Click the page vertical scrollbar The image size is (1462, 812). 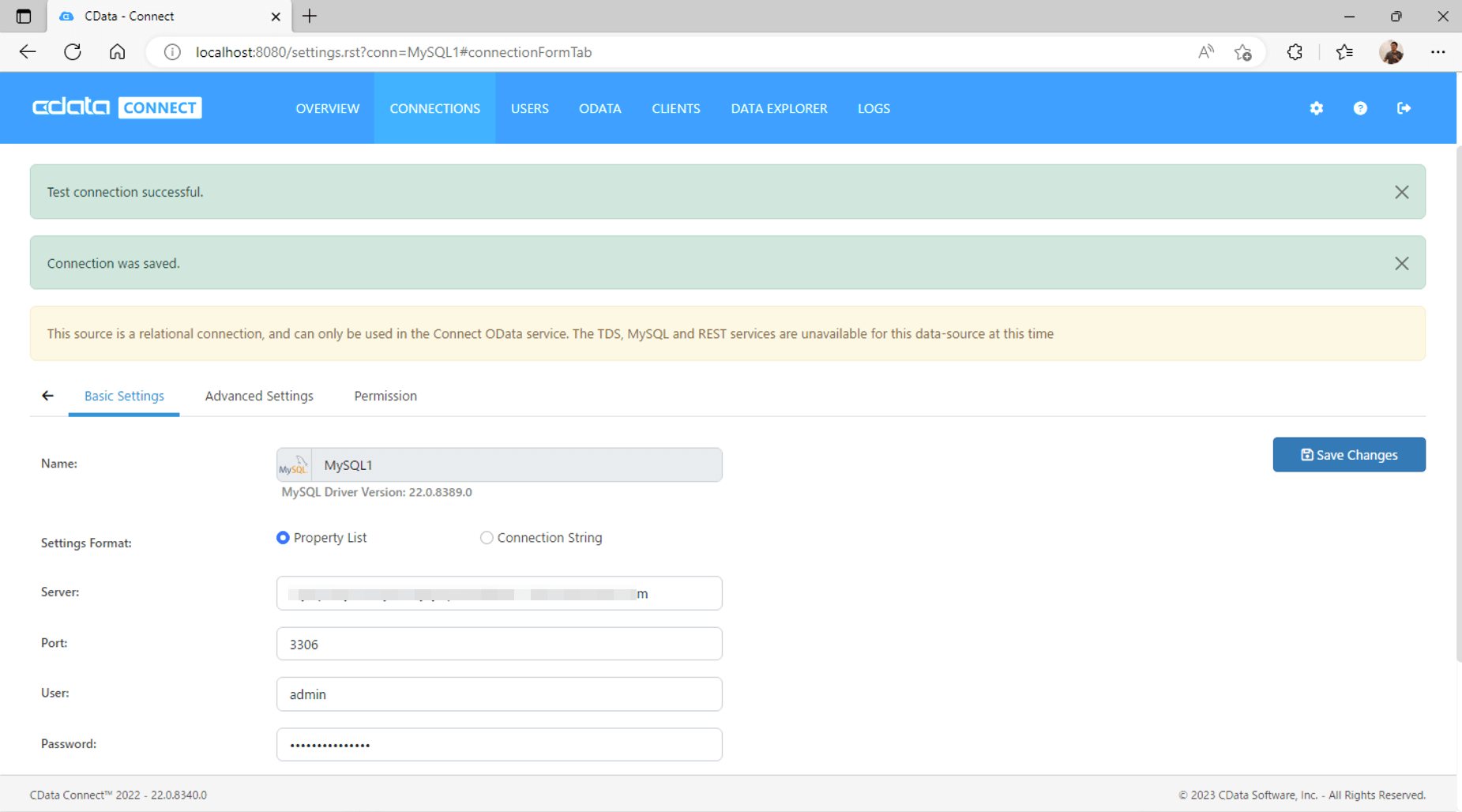click(1459, 403)
